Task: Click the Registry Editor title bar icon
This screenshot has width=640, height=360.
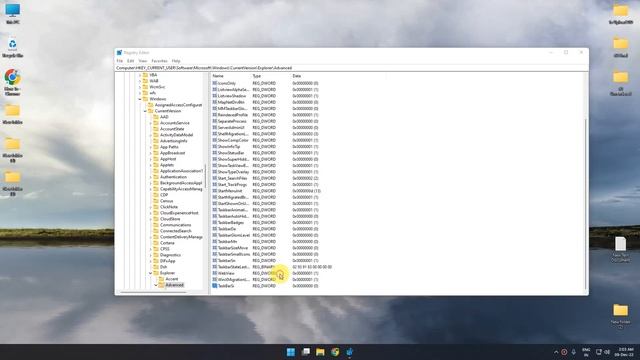Action: pyautogui.click(x=120, y=53)
